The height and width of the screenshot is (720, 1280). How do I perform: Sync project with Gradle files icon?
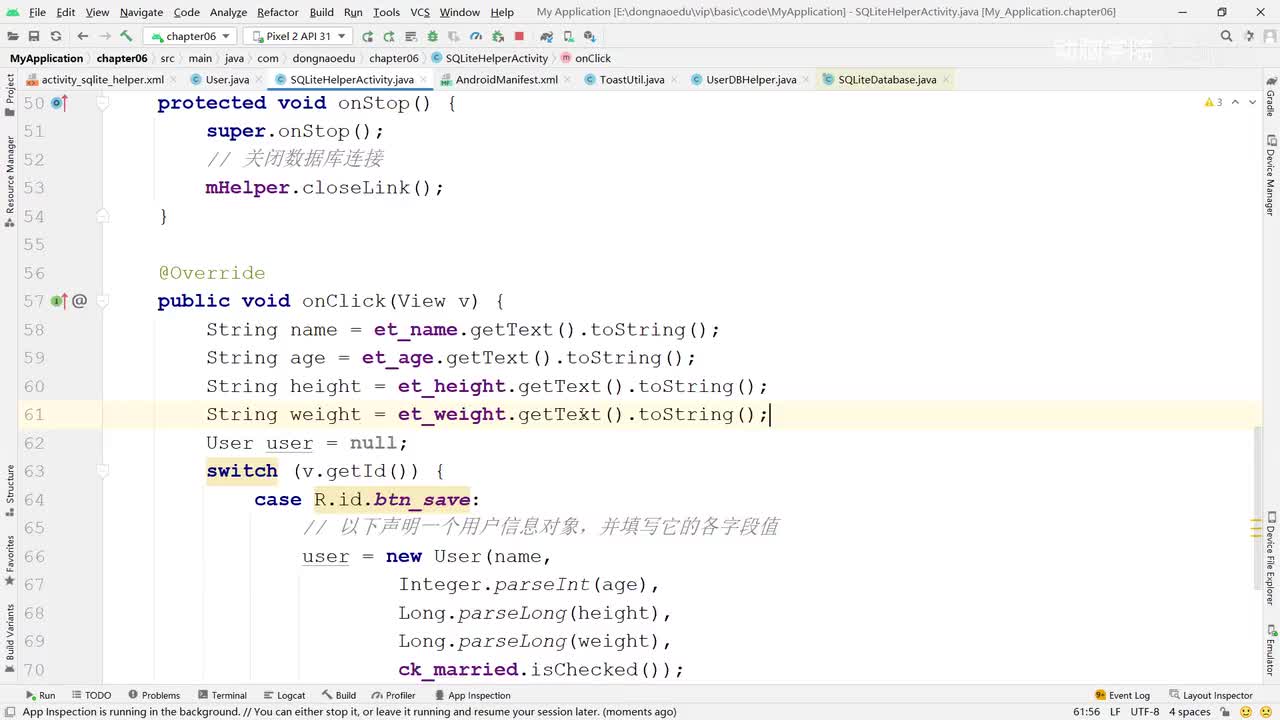tap(546, 36)
